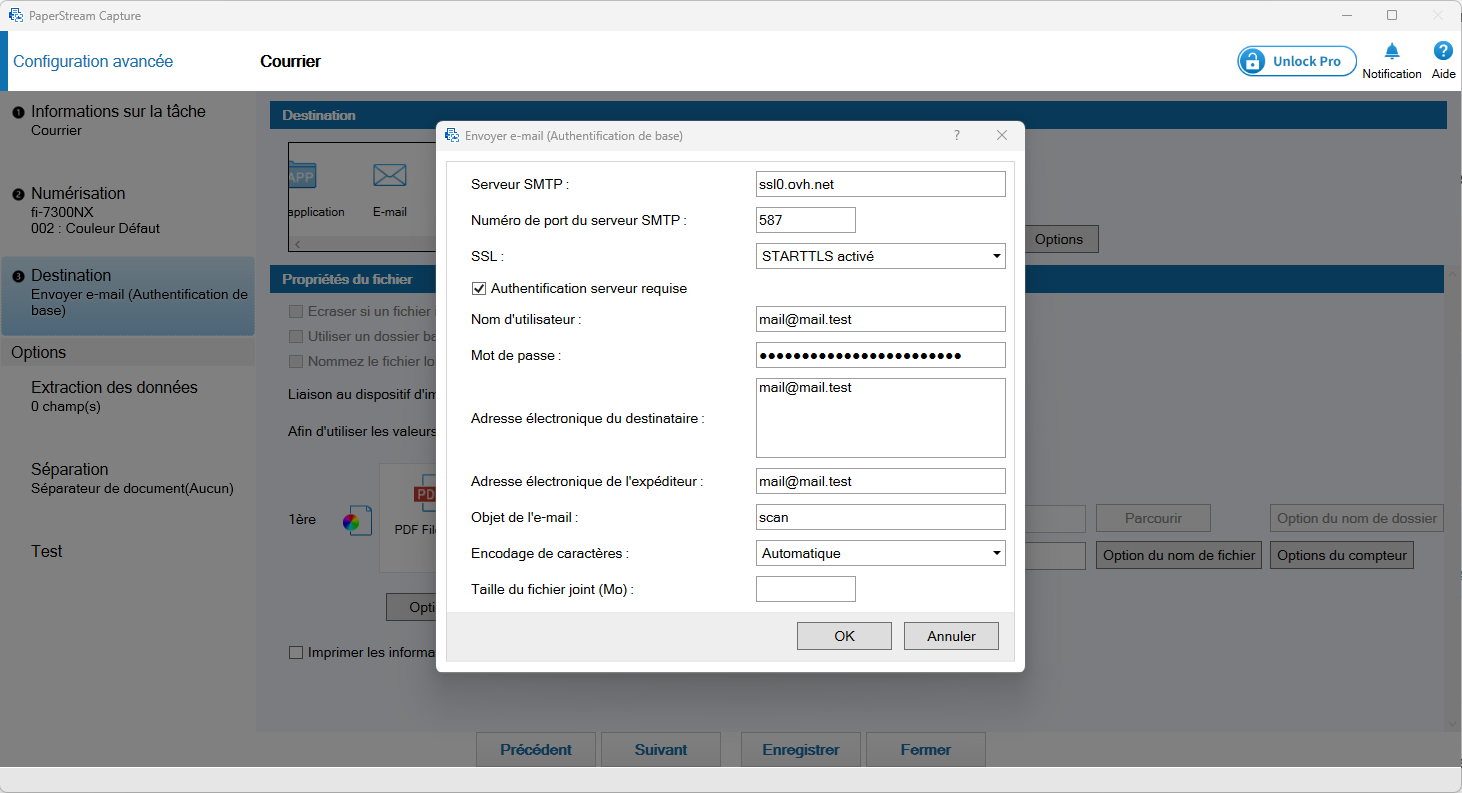Click the Taille du fichier joint field
The image size is (1462, 793).
806,589
